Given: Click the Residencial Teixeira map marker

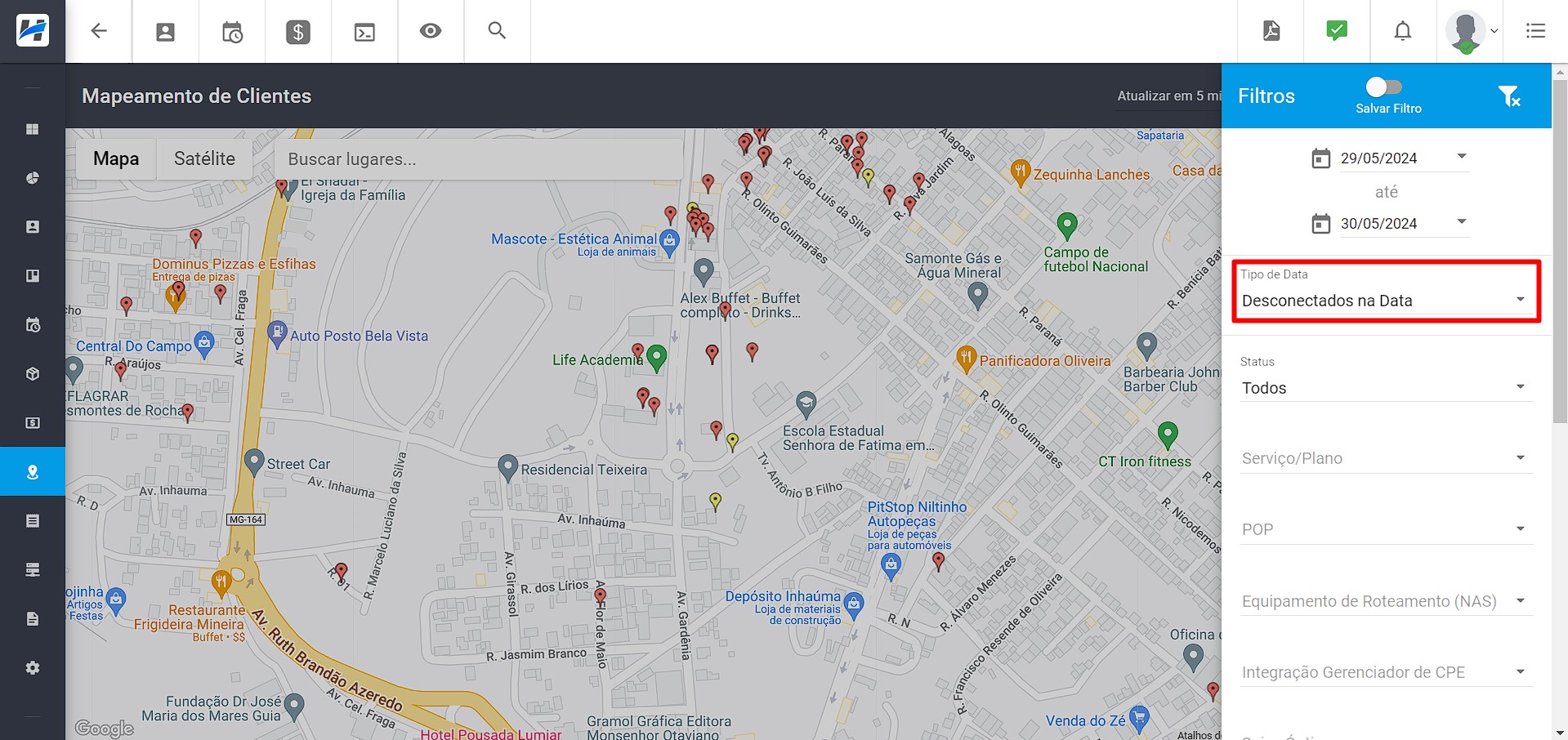Looking at the screenshot, I should pos(508,468).
